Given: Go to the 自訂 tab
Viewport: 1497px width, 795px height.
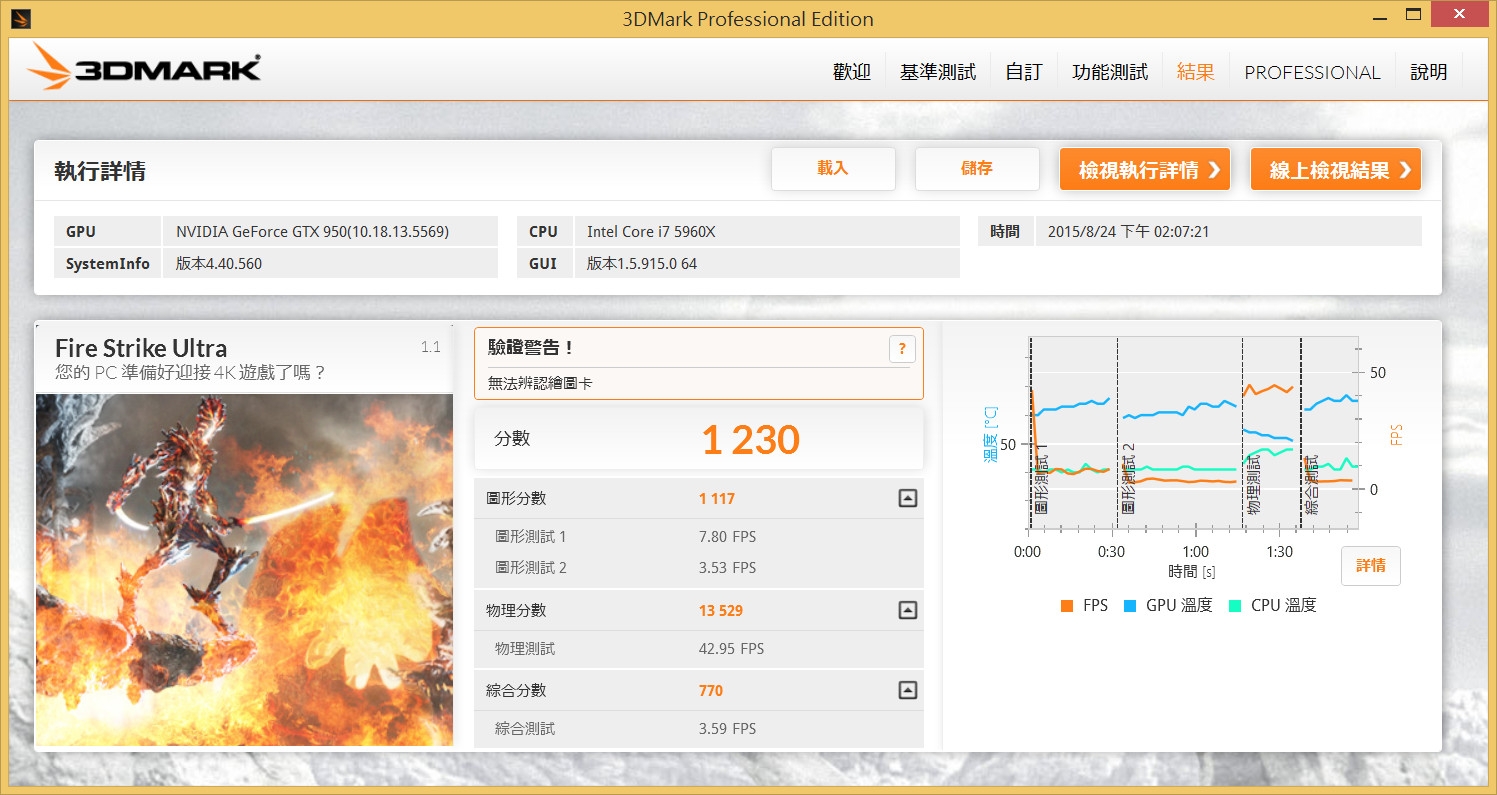Looking at the screenshot, I should point(1024,72).
